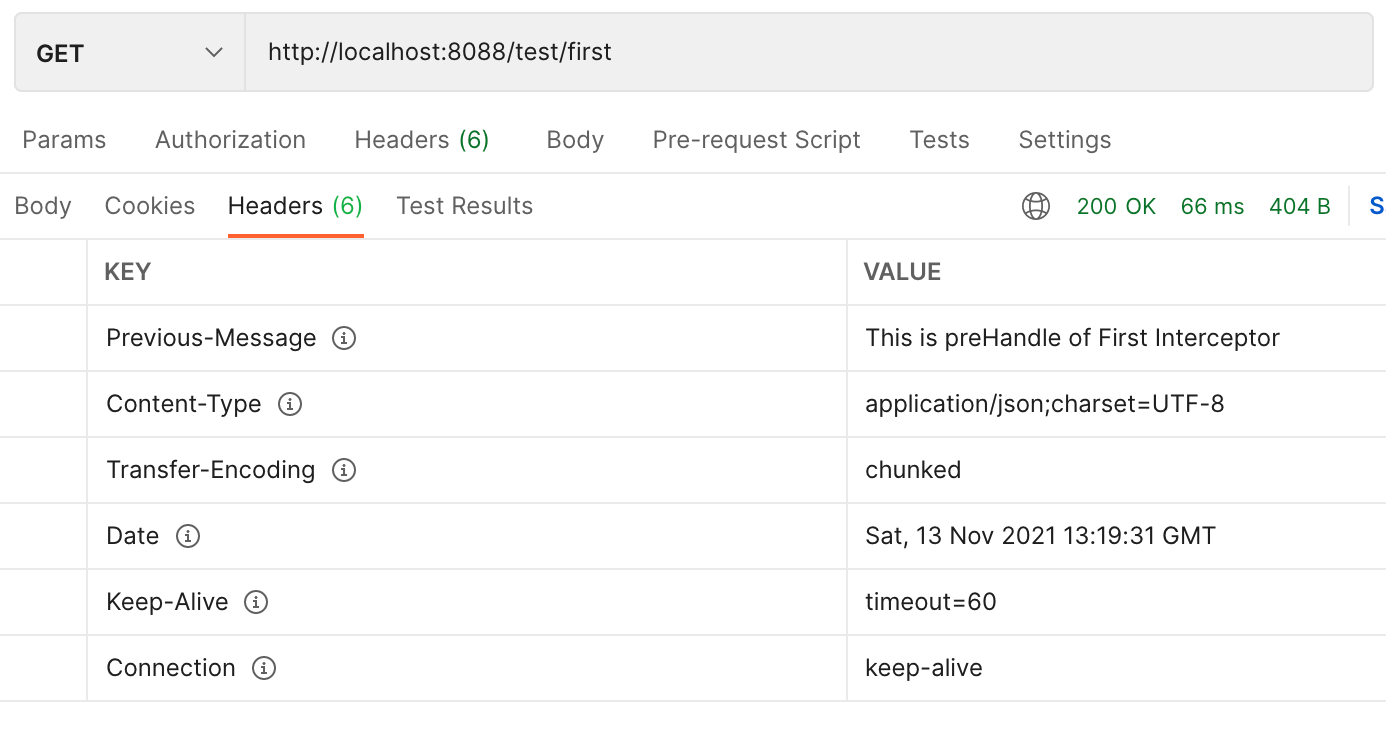This screenshot has height=740, width=1386.
Task: Click info icon beside Date header
Action: (187, 536)
